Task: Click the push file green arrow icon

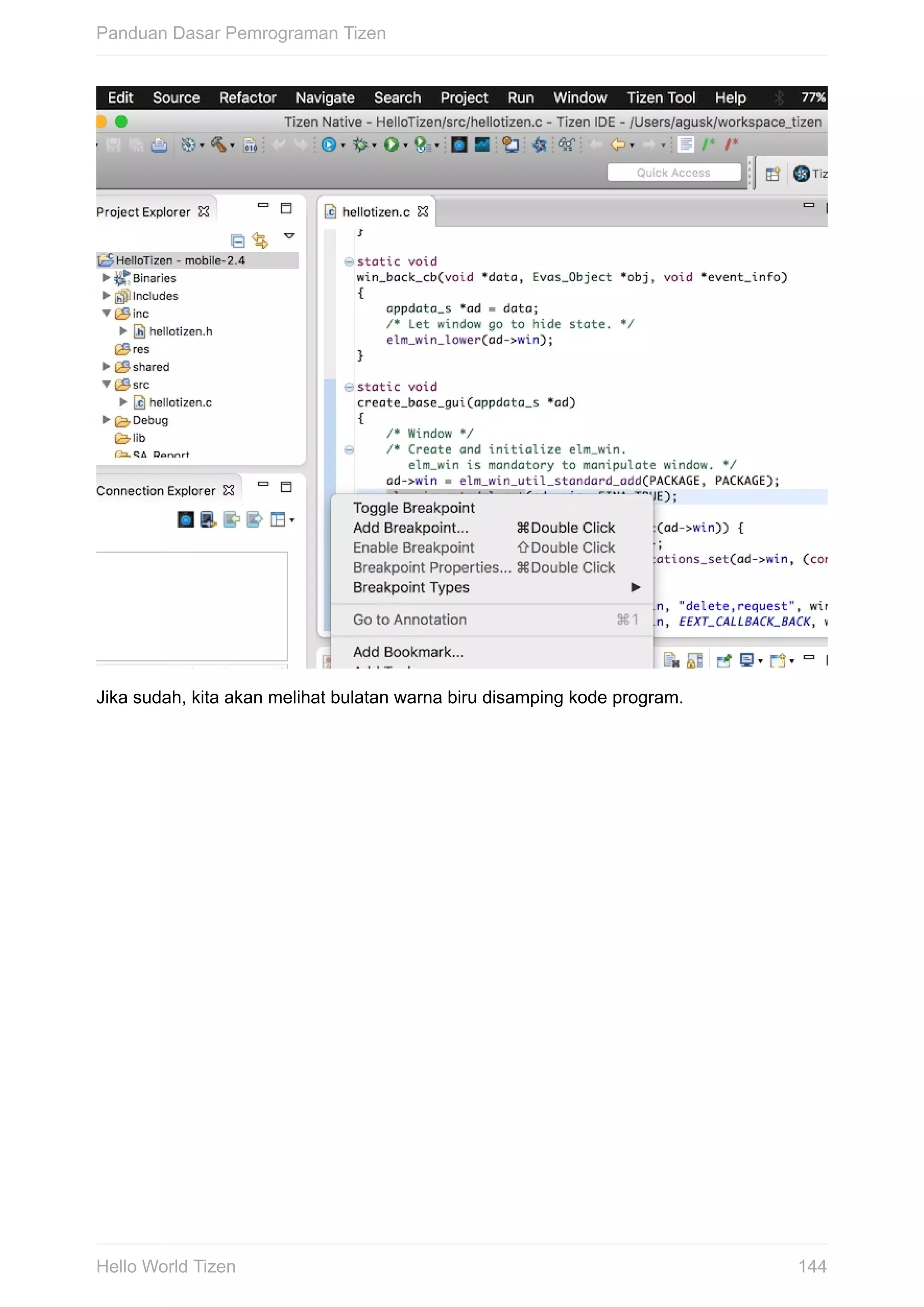Action: (231, 519)
